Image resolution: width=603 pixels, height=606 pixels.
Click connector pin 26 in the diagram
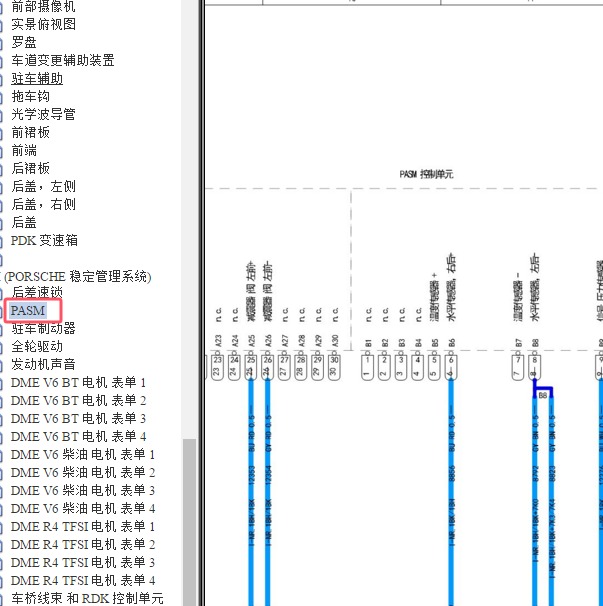(267, 368)
